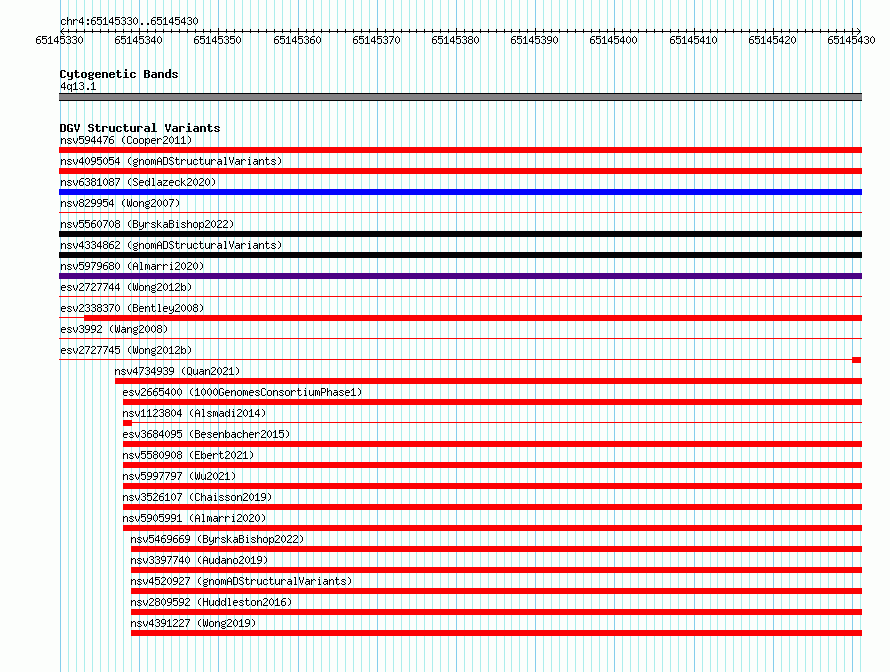890x672 pixels.
Task: Click esv2338370 (Bentley2008) label
Action: coord(132,308)
